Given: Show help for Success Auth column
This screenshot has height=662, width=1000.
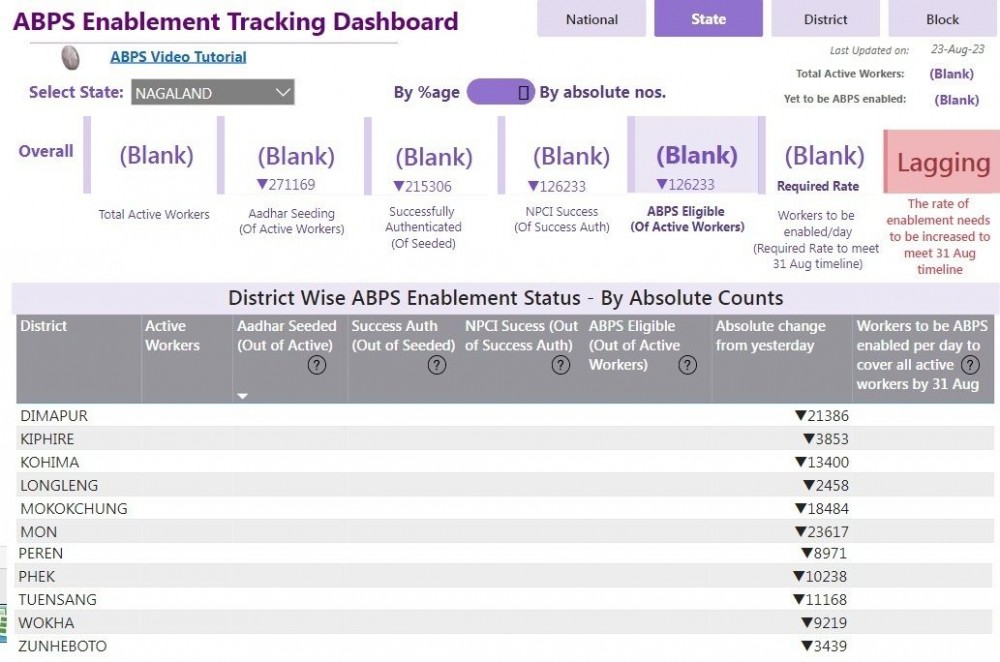Looking at the screenshot, I should coord(437,365).
